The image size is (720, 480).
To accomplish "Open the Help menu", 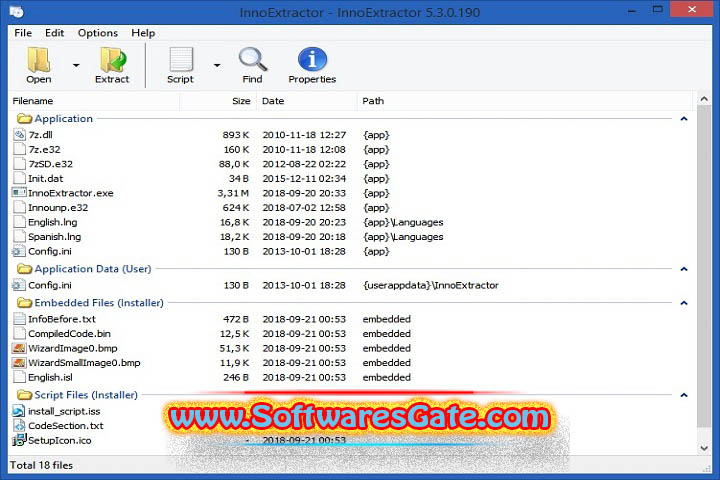I will coord(143,33).
